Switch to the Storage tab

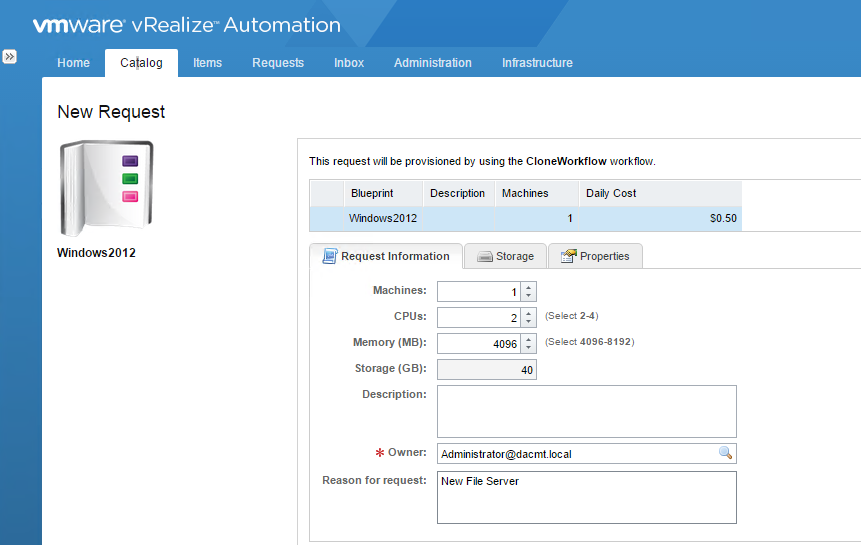[505, 256]
